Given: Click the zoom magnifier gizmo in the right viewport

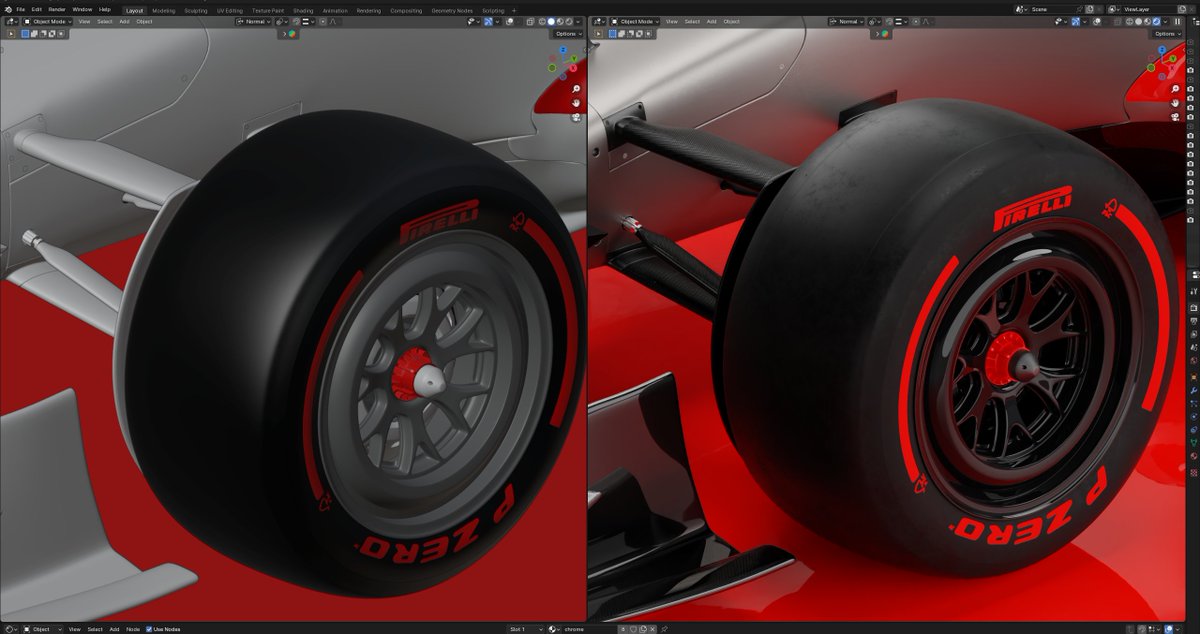Looking at the screenshot, I should [x=1176, y=88].
